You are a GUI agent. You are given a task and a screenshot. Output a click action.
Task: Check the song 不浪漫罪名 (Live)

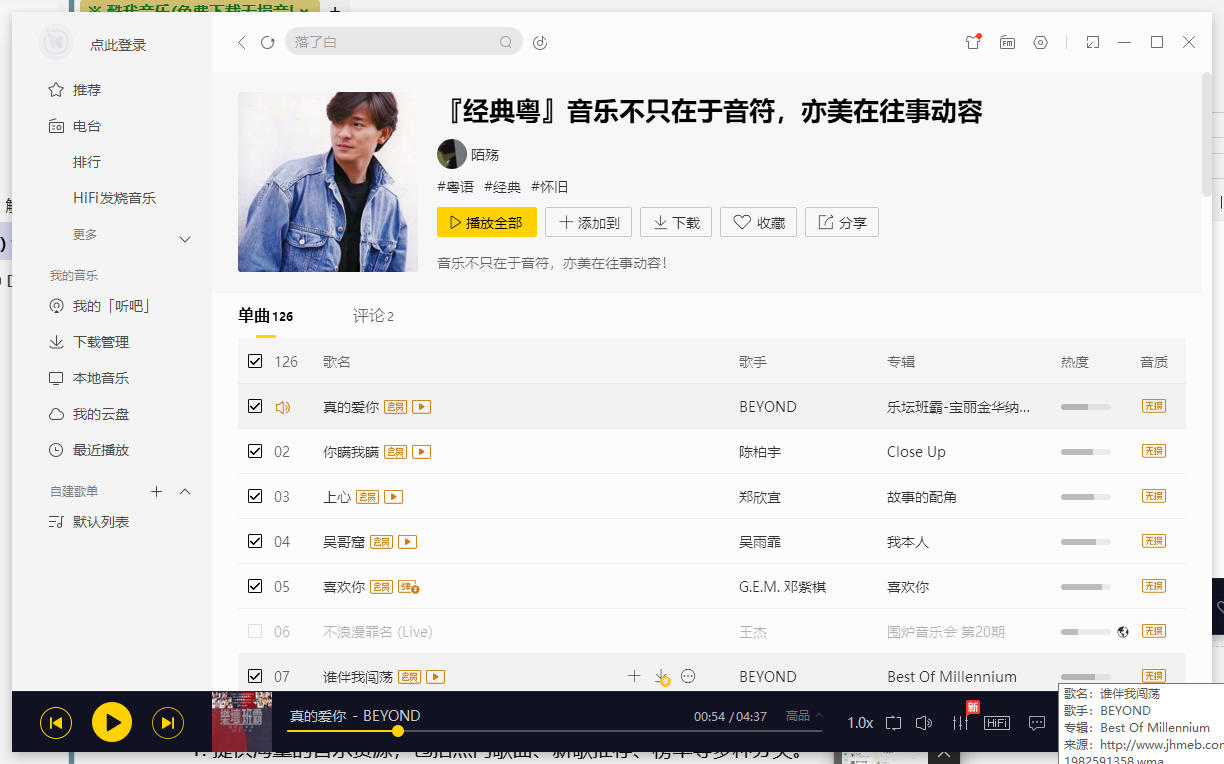click(x=255, y=631)
